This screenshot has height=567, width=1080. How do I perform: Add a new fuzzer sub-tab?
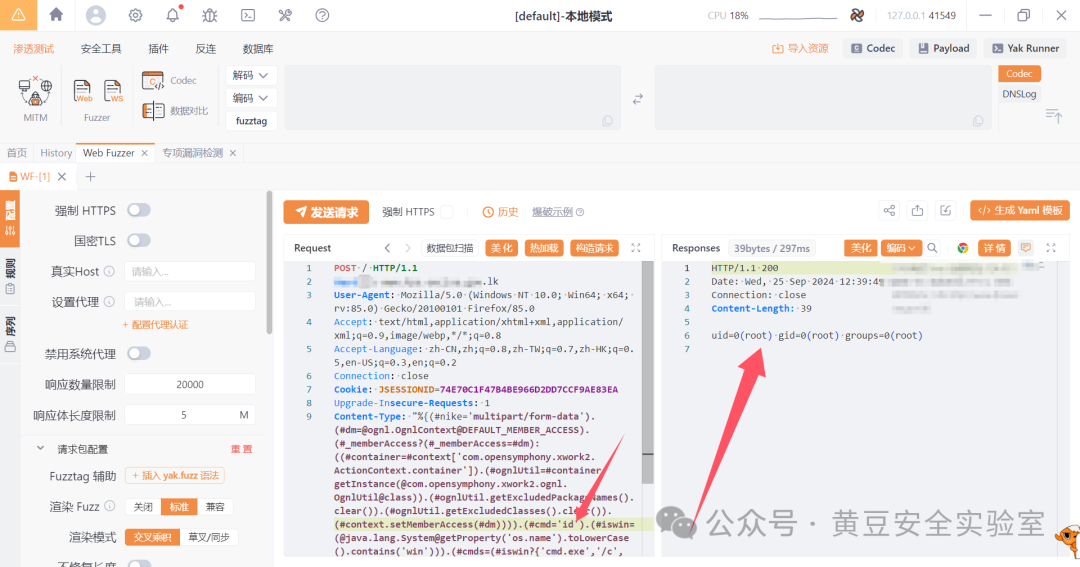pos(90,177)
